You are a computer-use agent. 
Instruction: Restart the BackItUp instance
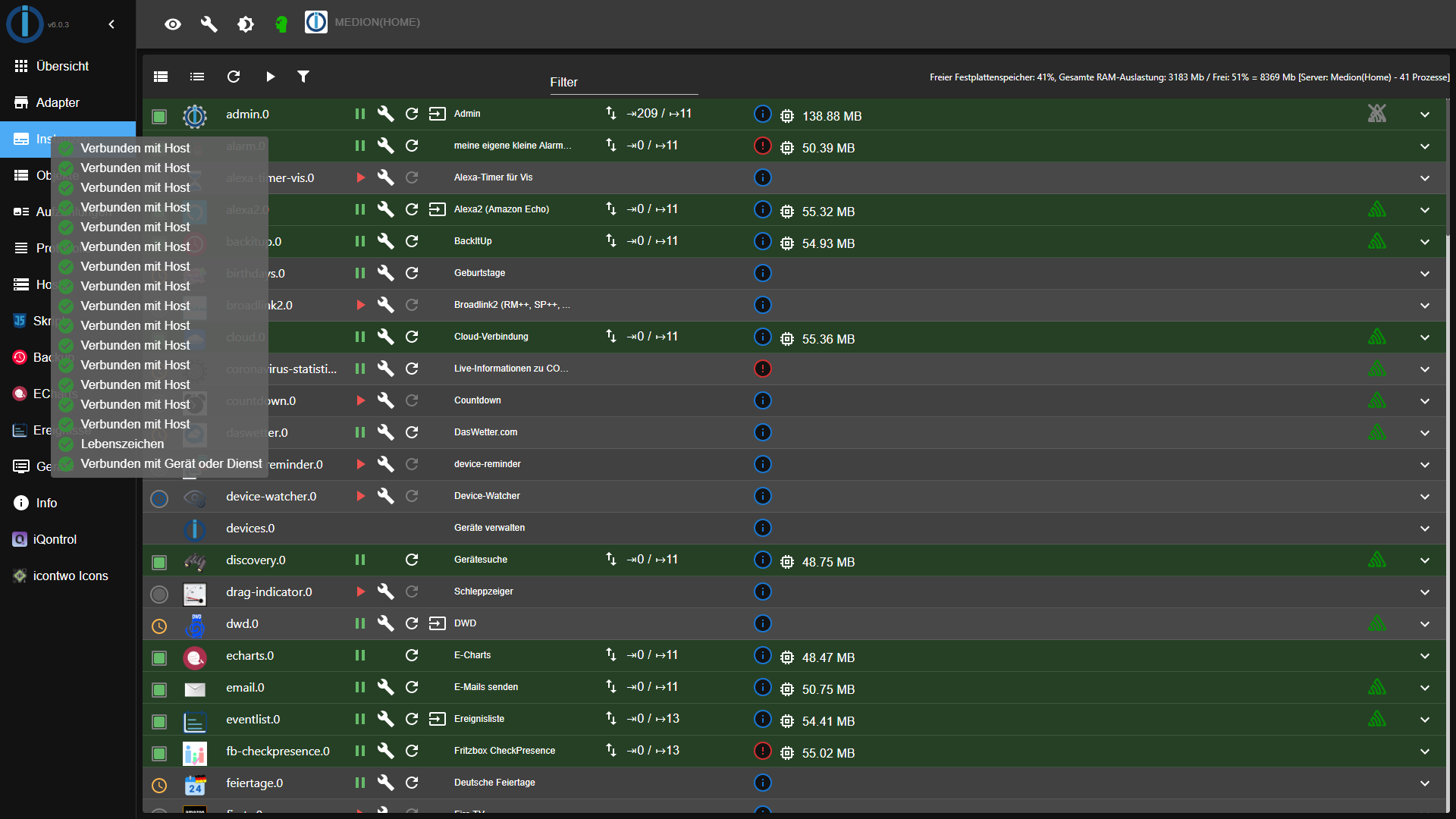coord(412,241)
